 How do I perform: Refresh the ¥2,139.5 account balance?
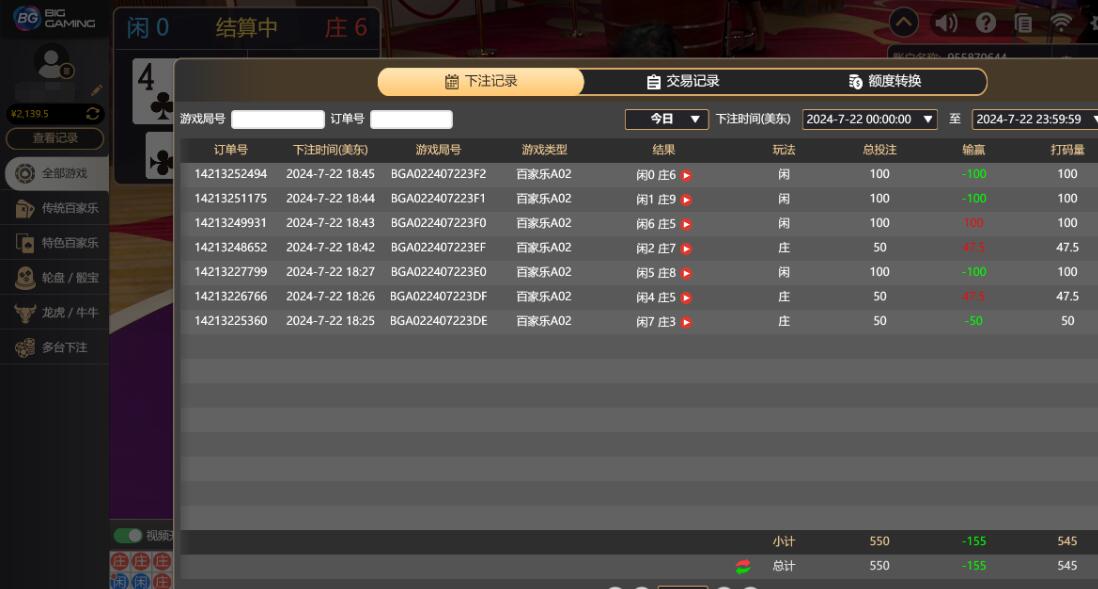coord(93,114)
